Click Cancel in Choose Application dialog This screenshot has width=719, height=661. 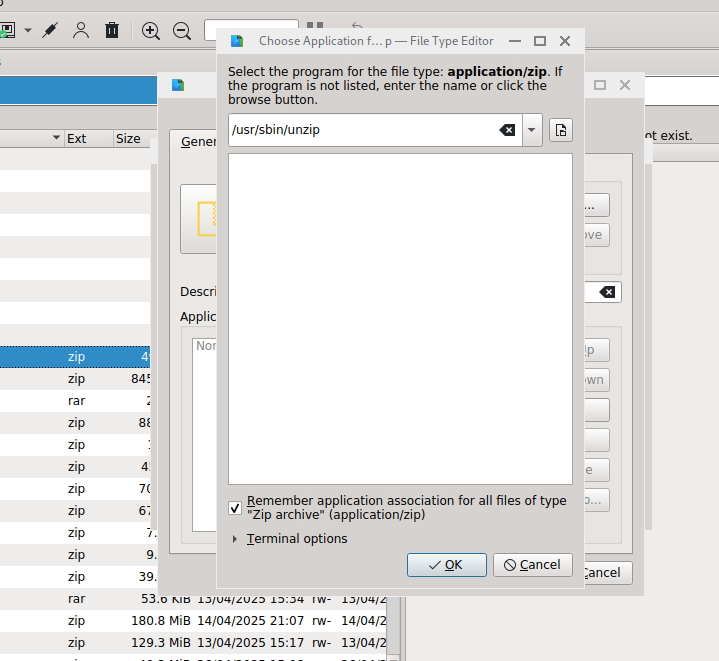point(532,565)
